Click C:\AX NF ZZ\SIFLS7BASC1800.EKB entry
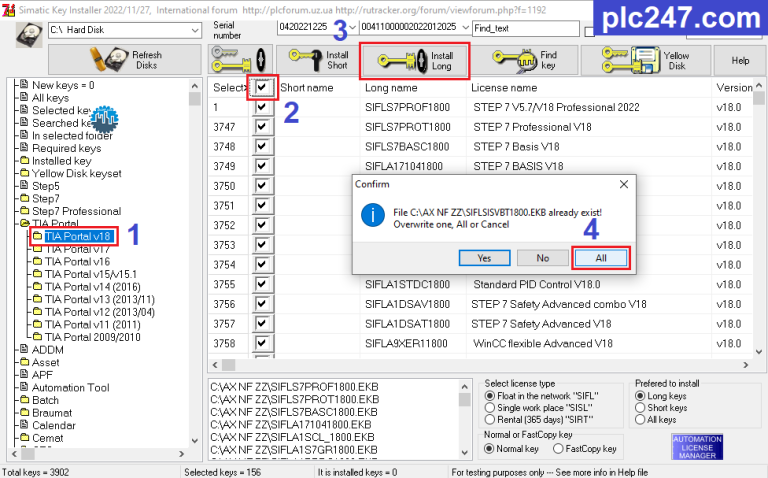Viewport: 768px width, 478px height. point(294,412)
